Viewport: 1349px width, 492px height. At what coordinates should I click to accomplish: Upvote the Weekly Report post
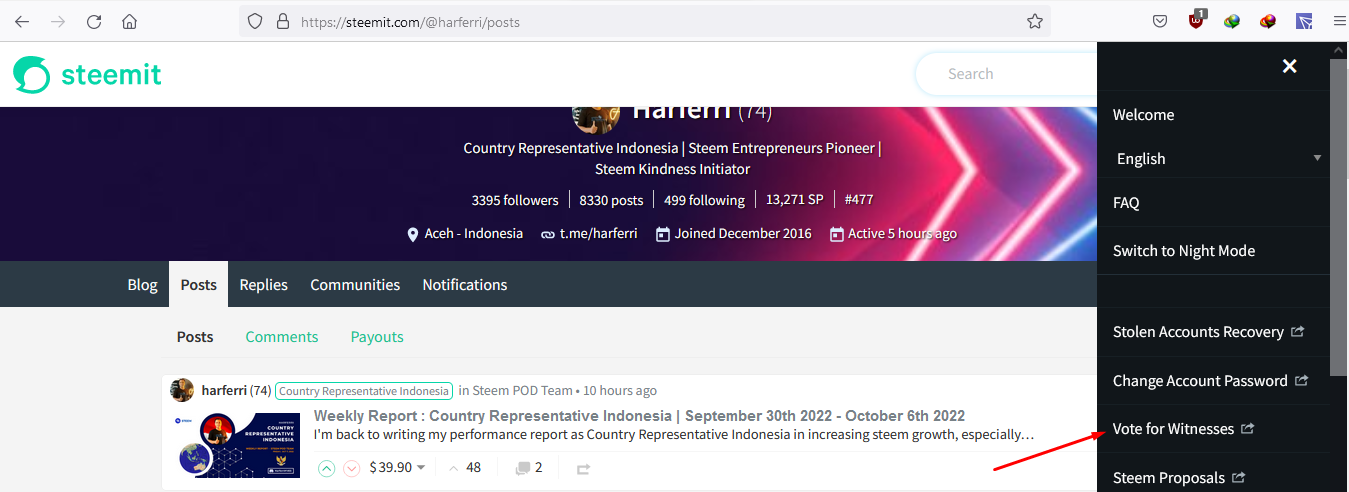tap(327, 468)
